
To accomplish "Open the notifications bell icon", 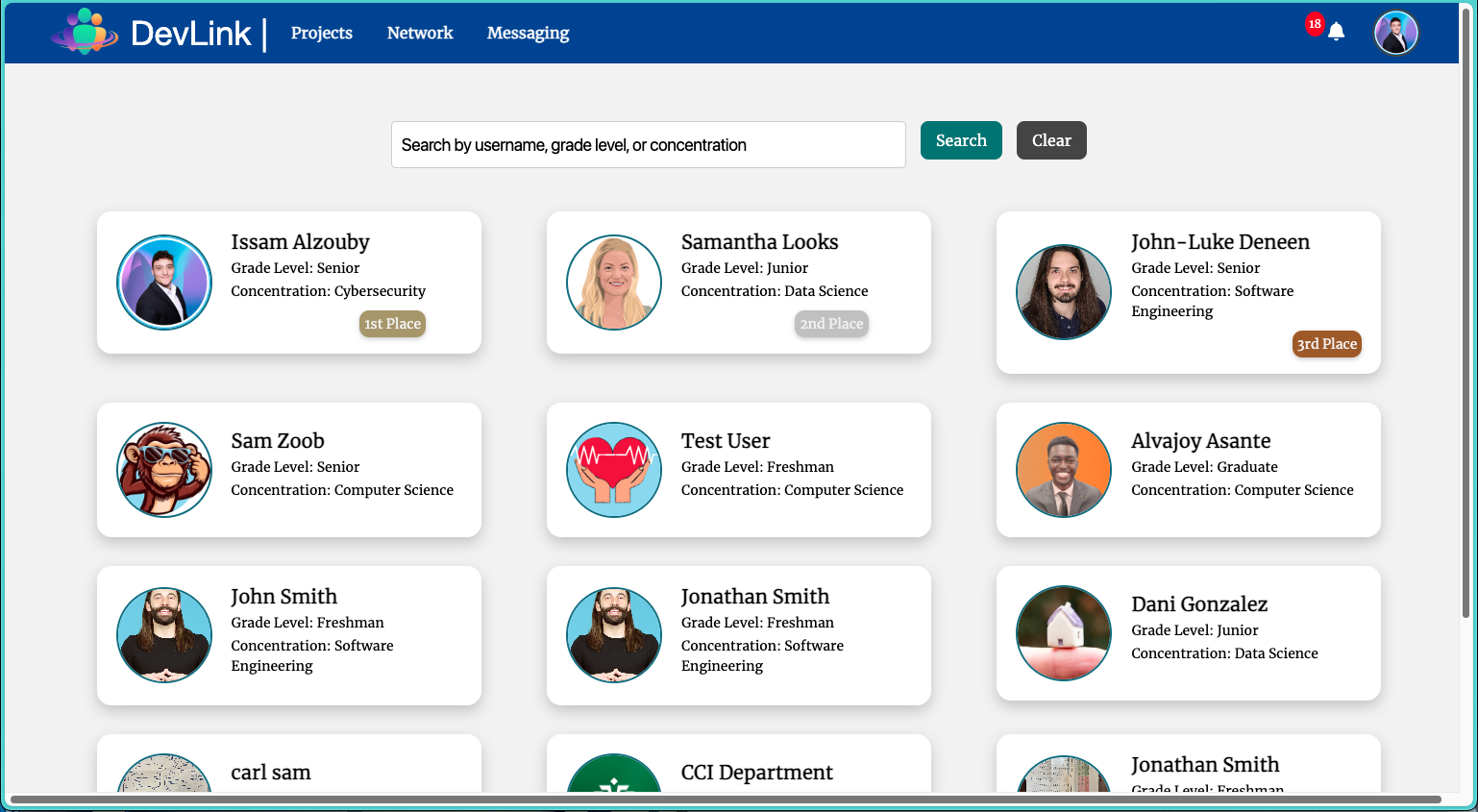I will coord(1336,32).
